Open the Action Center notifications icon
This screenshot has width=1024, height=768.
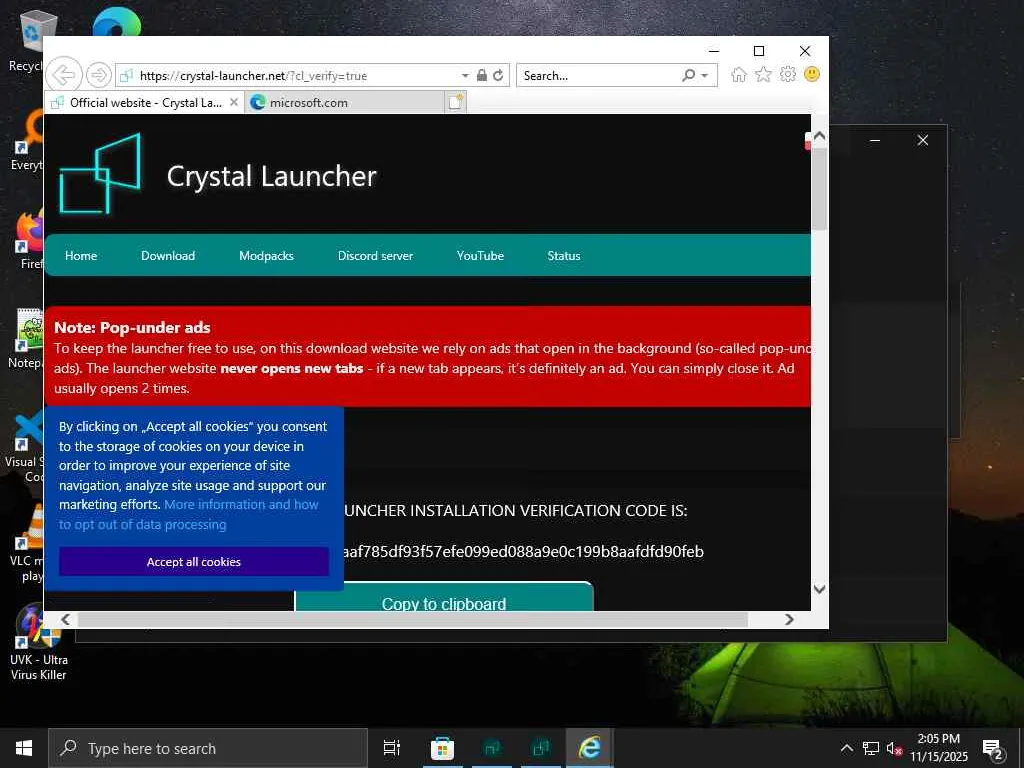[993, 749]
